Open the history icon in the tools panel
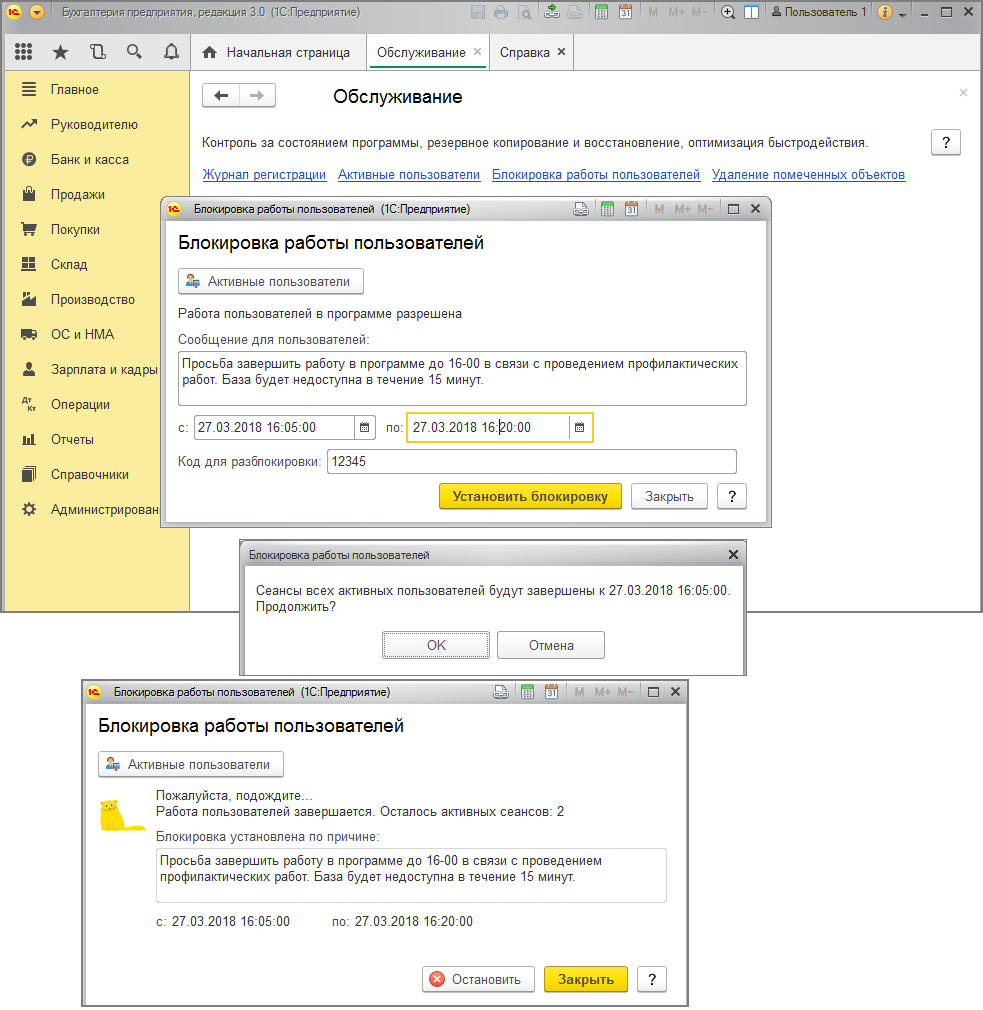The image size is (983, 1010). [97, 52]
